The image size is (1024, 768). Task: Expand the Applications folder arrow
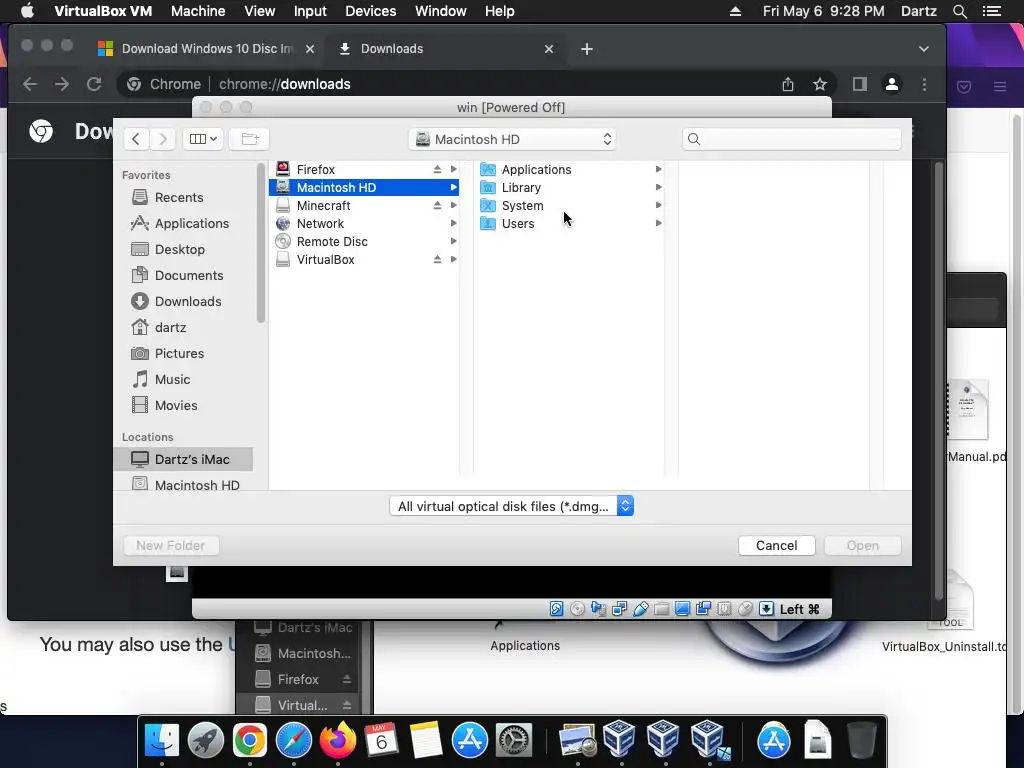click(x=658, y=169)
